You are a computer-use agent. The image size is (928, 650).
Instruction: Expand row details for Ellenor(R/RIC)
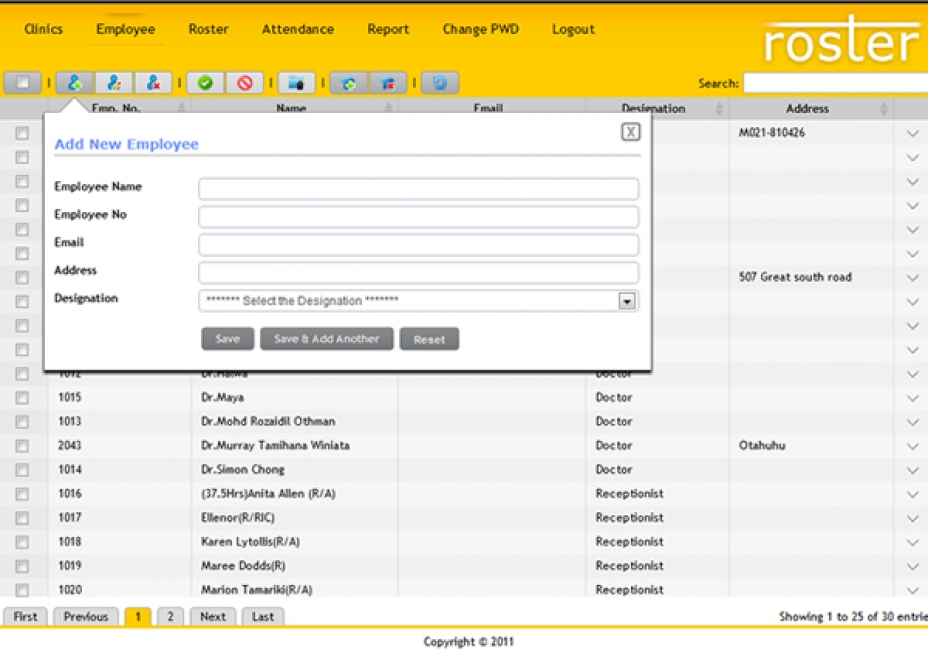point(913,519)
